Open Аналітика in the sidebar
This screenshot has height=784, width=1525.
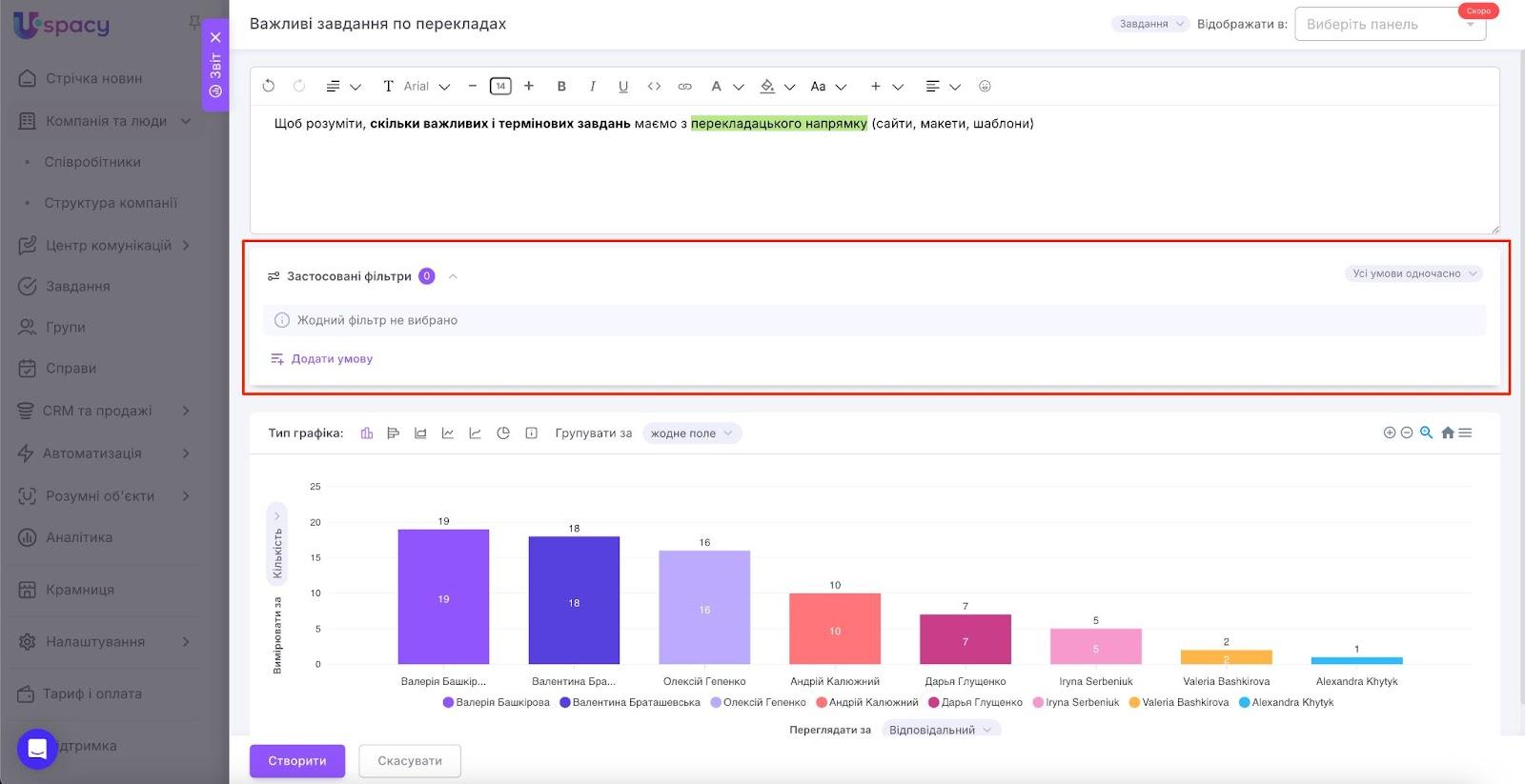point(79,537)
